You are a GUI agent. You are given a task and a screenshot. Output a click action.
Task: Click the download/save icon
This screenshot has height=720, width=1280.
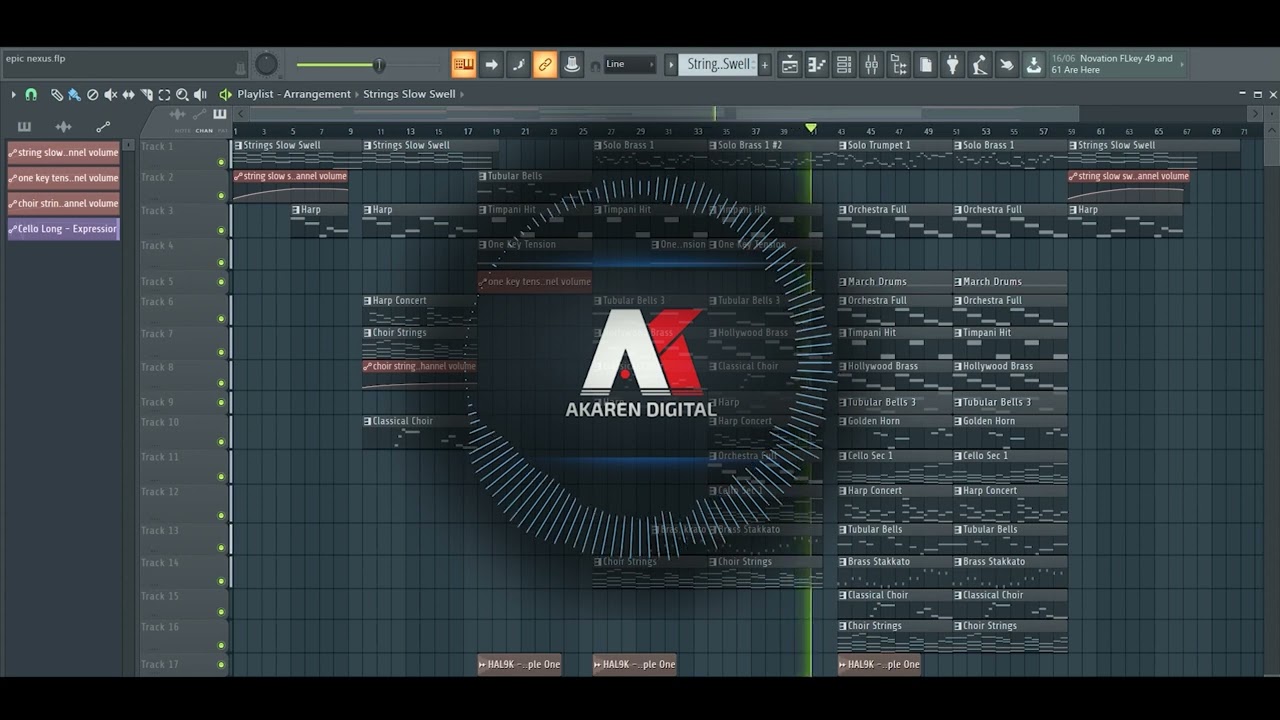(1033, 65)
